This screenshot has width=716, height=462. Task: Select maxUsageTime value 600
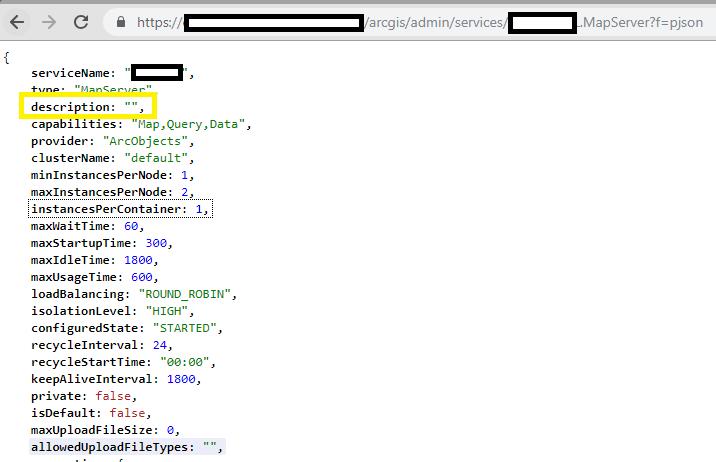pyautogui.click(x=142, y=277)
